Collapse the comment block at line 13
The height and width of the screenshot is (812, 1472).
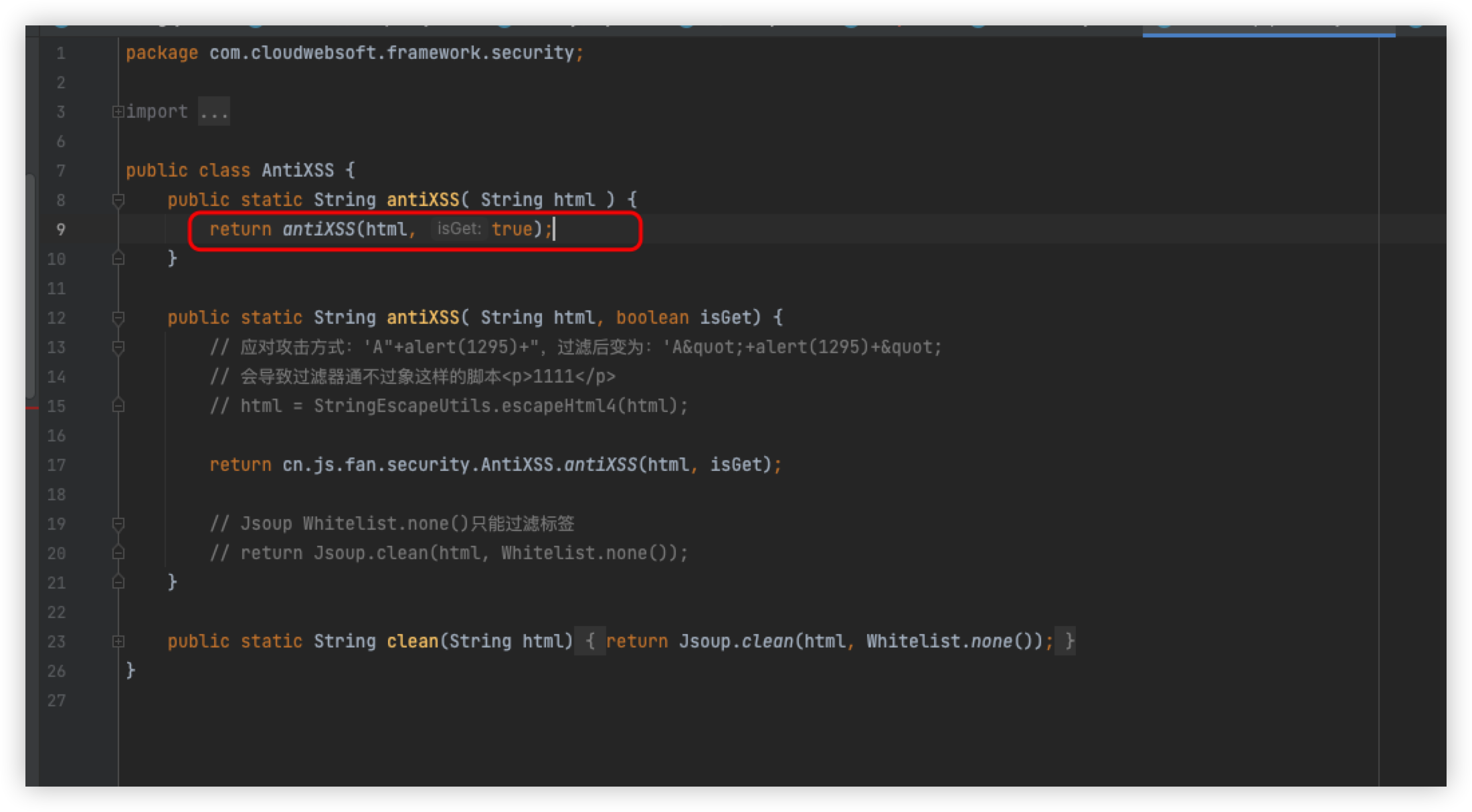point(118,347)
